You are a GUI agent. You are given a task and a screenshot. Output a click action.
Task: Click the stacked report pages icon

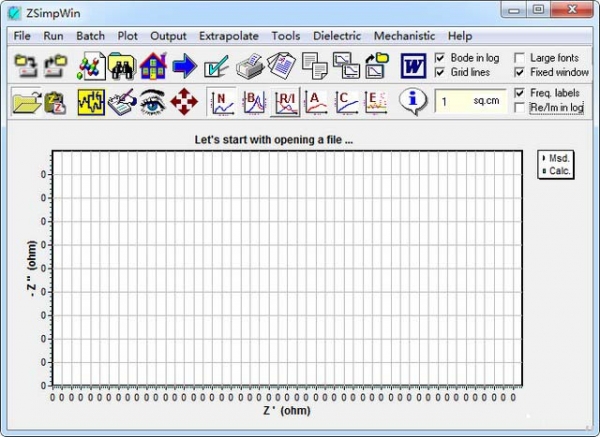[x=281, y=66]
